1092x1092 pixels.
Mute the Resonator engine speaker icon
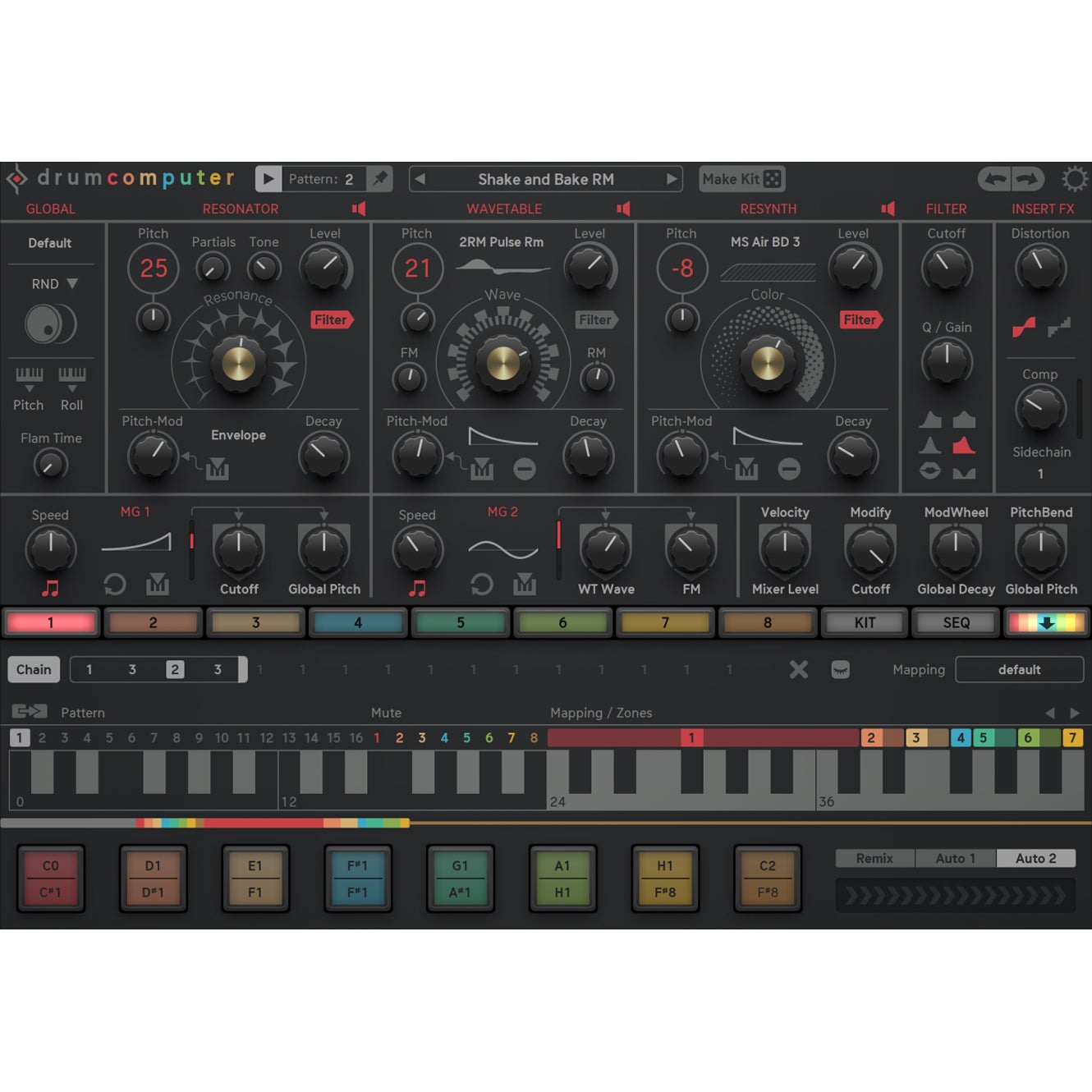358,209
